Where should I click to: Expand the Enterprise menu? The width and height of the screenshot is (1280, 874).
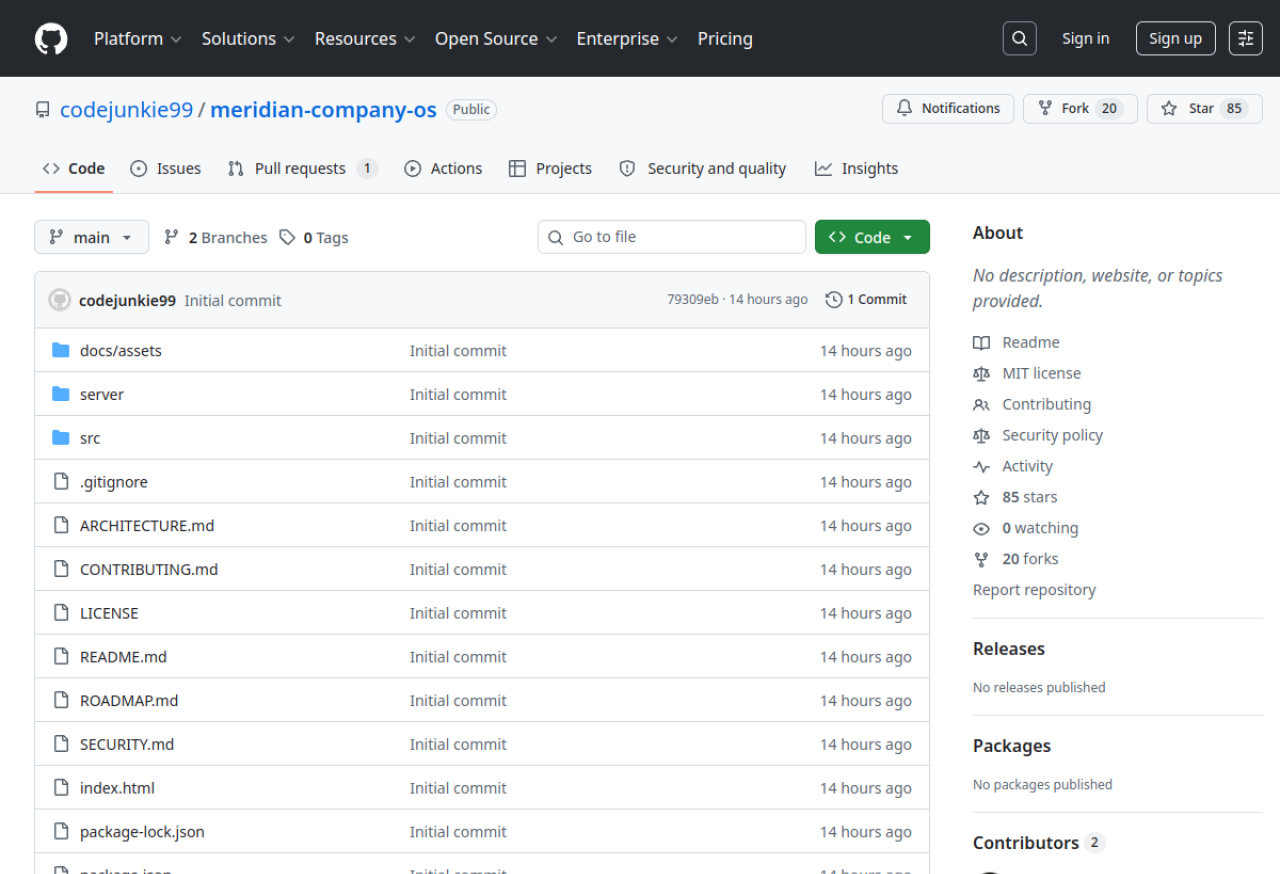(627, 39)
